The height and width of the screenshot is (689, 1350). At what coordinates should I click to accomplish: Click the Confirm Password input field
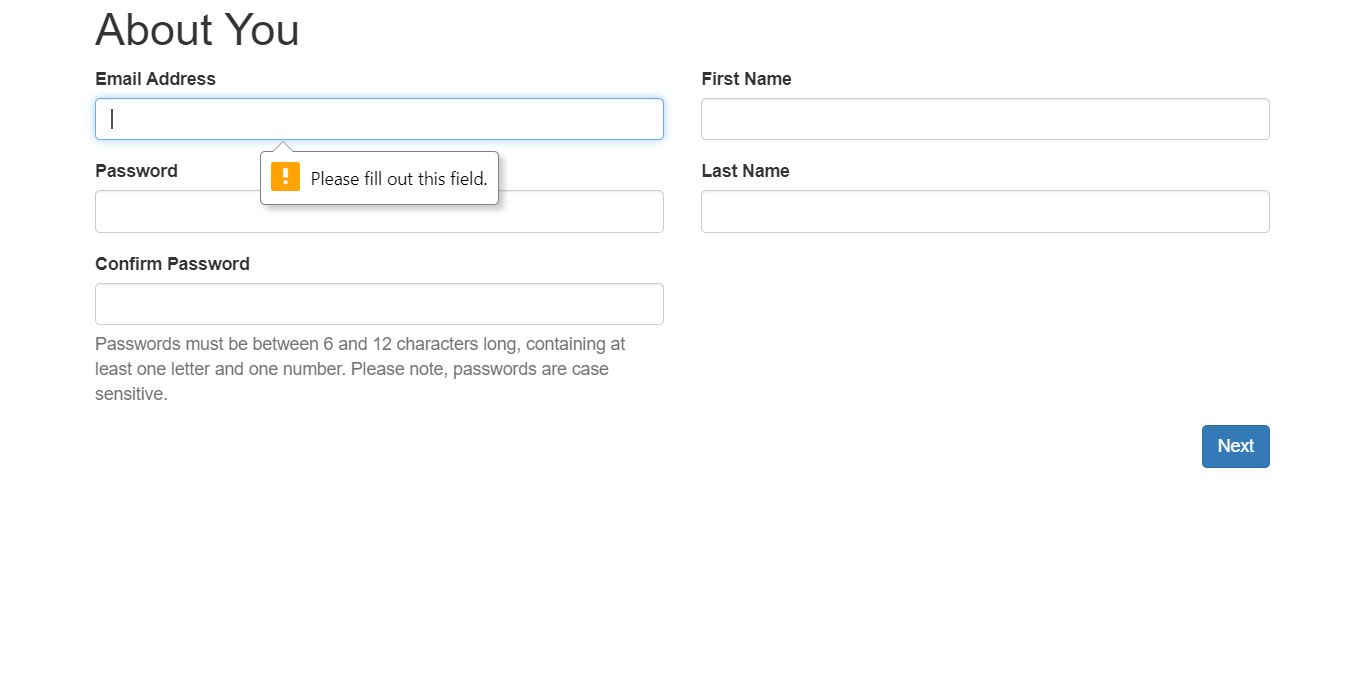click(378, 303)
